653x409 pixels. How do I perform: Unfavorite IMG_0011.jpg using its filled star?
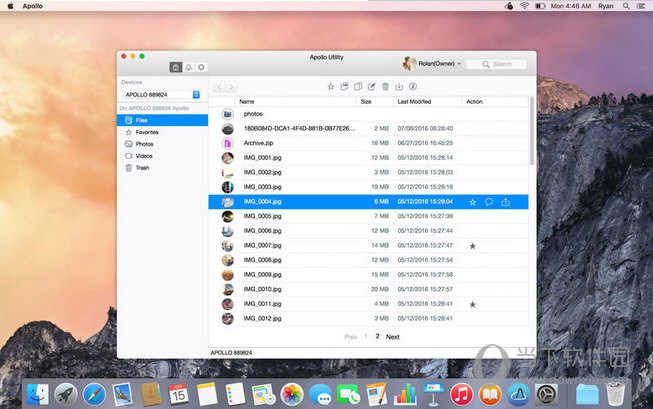click(x=473, y=304)
